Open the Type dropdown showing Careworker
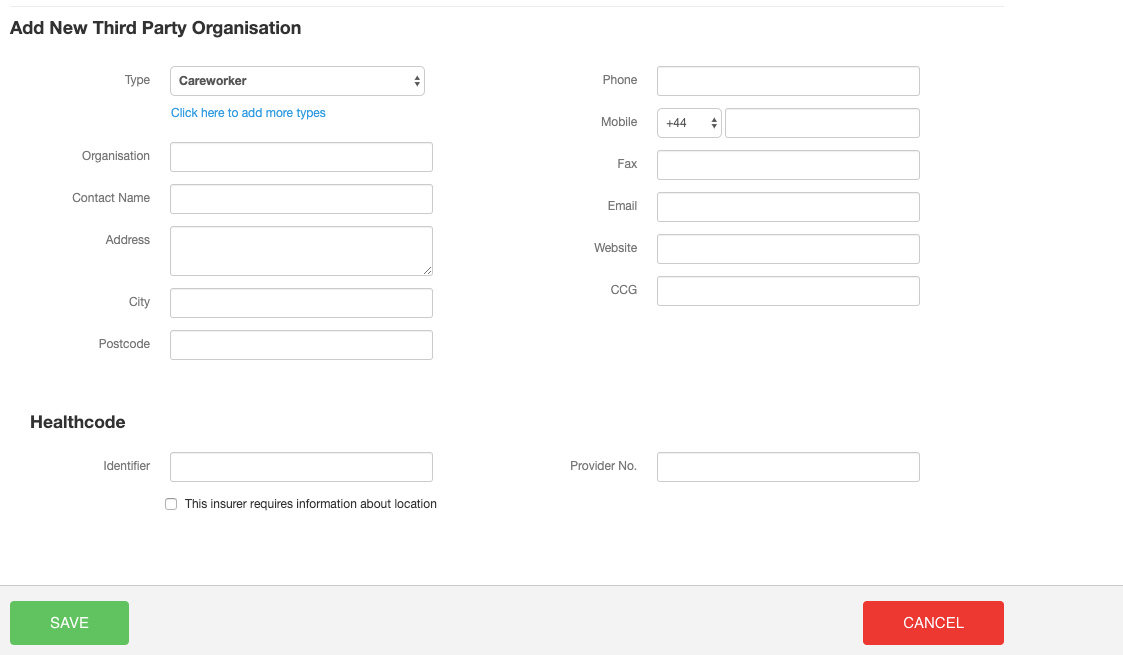This screenshot has height=655, width=1123. [297, 81]
